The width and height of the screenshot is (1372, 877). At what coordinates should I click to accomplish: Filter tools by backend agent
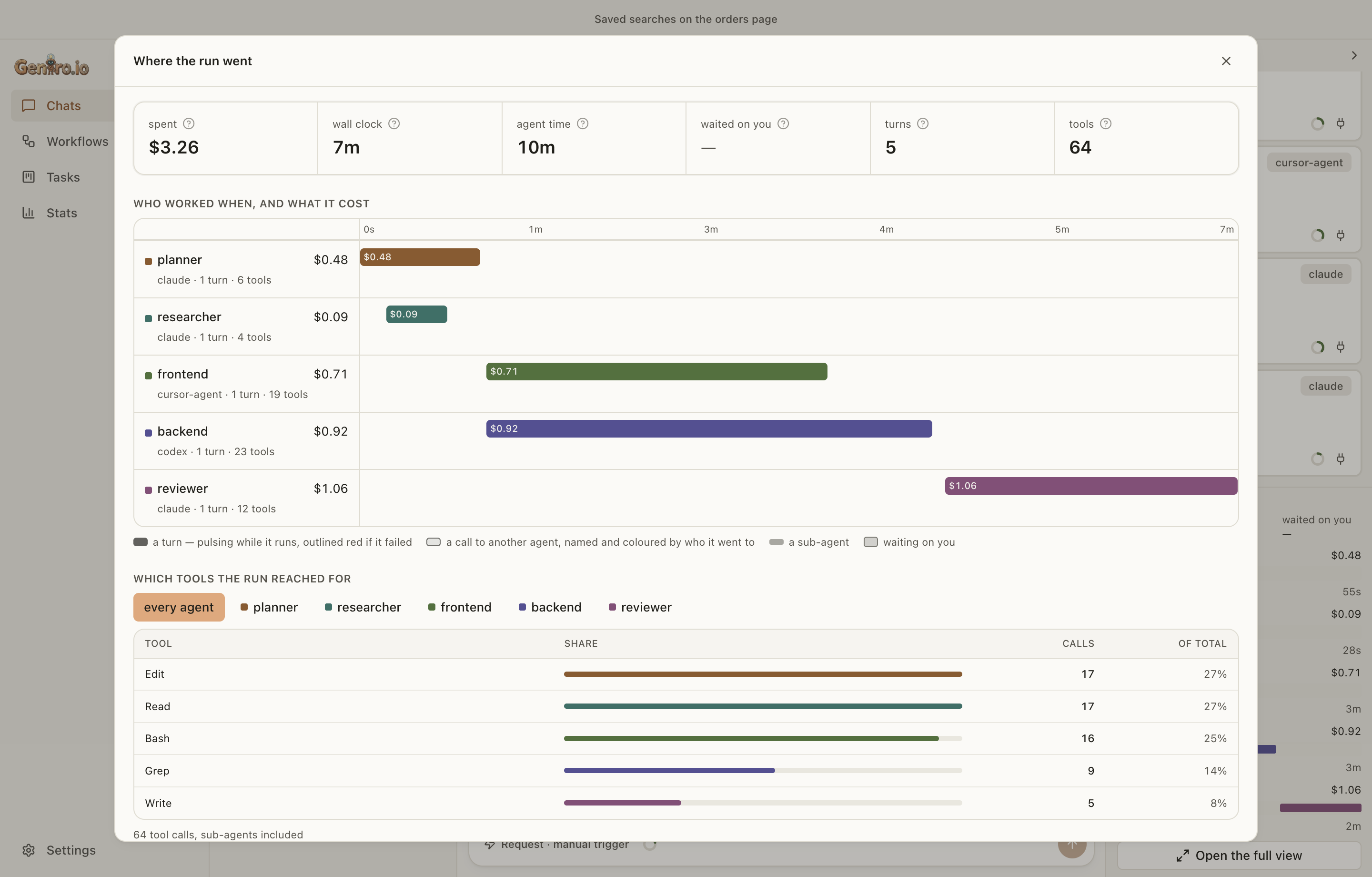pos(550,607)
